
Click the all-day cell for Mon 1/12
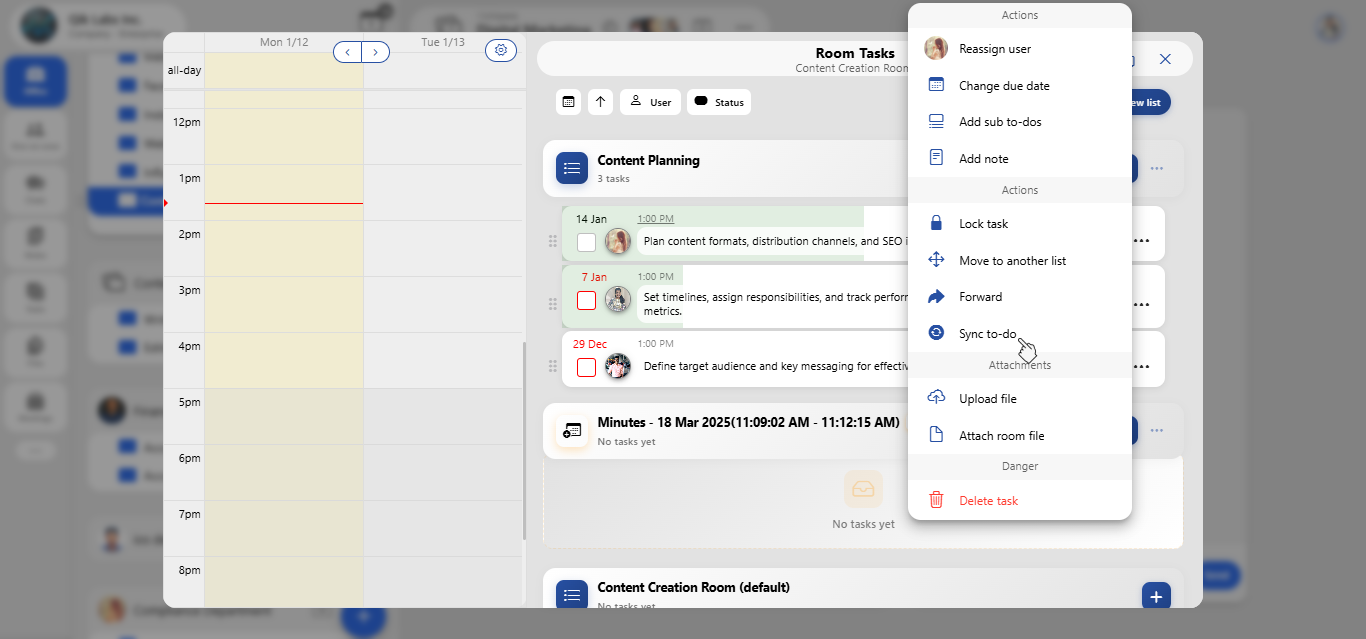tap(284, 70)
